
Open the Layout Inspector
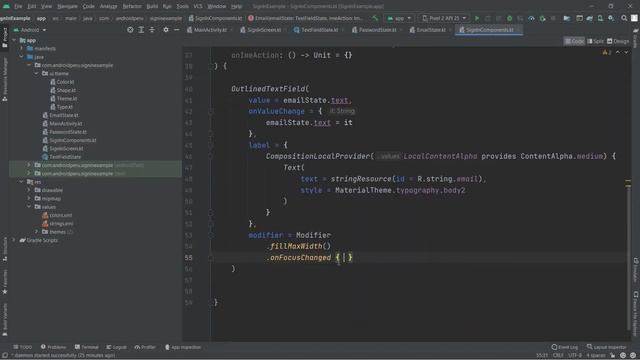coord(607,347)
